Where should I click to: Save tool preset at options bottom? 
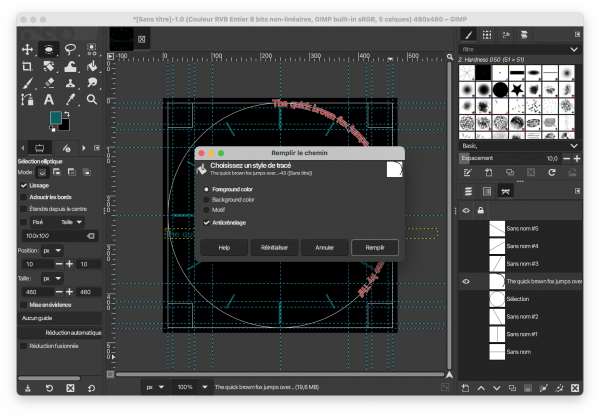click(28, 388)
